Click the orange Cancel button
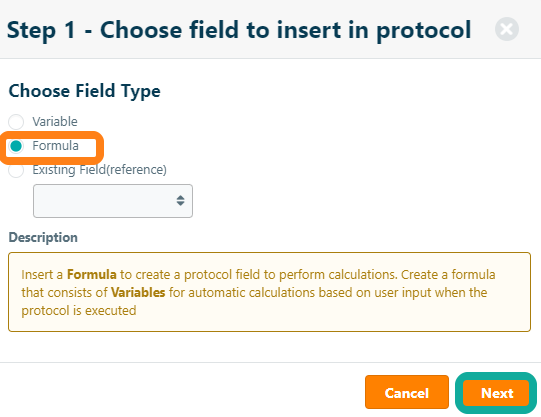This screenshot has width=541, height=417. pyautogui.click(x=407, y=392)
